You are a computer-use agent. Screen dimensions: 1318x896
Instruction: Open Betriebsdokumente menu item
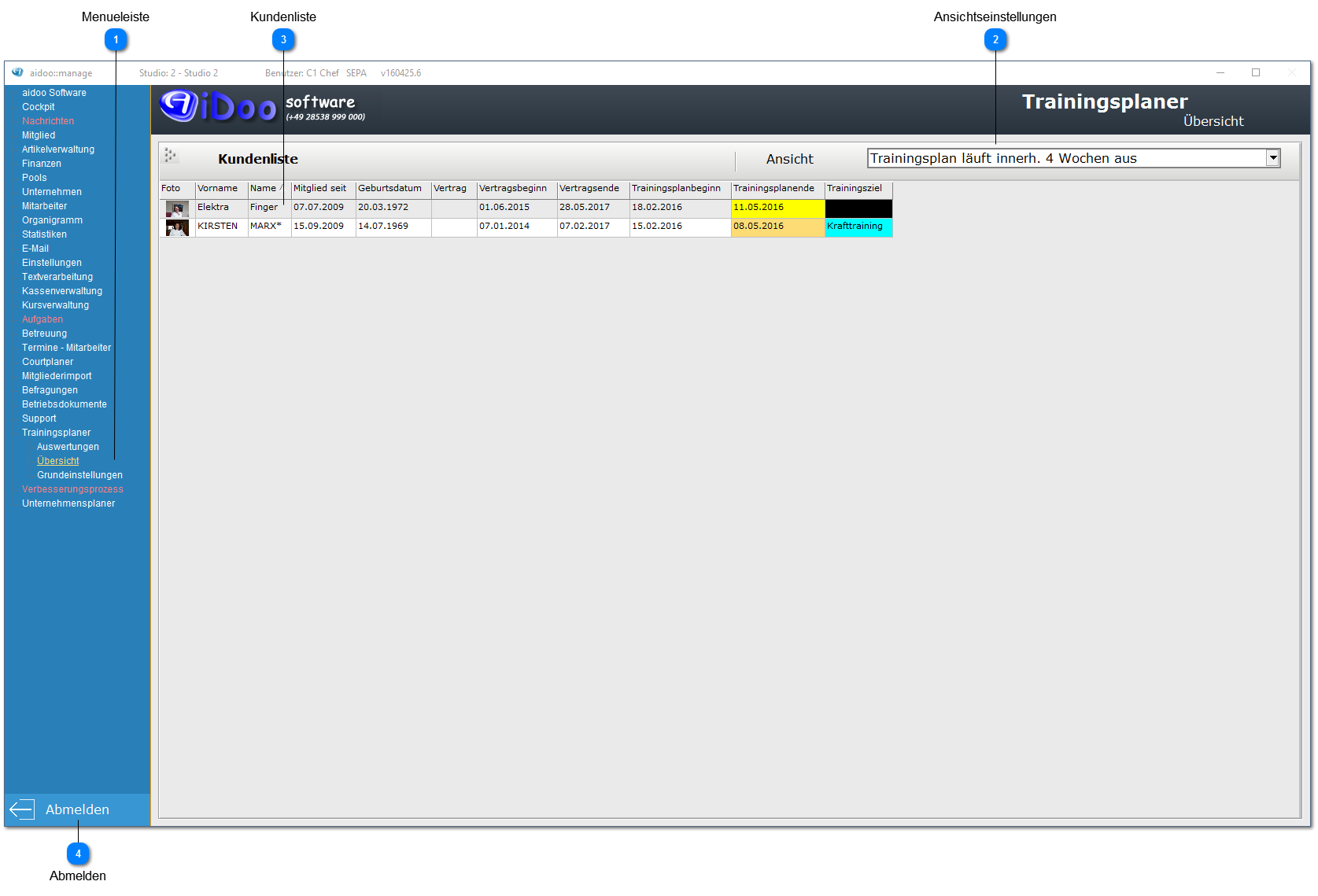tap(65, 404)
